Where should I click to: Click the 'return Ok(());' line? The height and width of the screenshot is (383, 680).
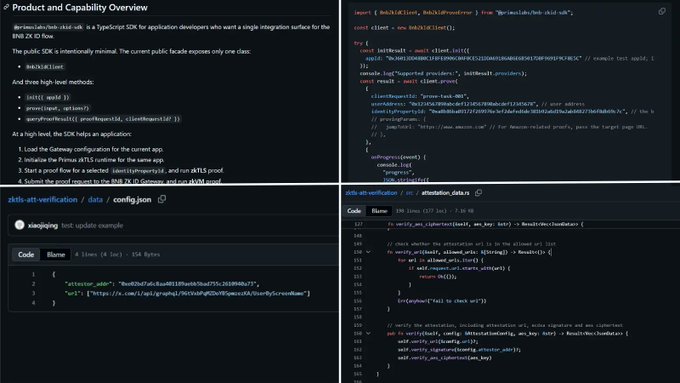438,276
